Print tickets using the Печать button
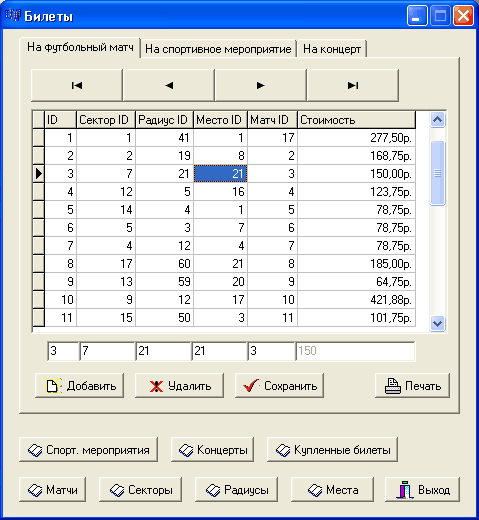 tap(412, 386)
